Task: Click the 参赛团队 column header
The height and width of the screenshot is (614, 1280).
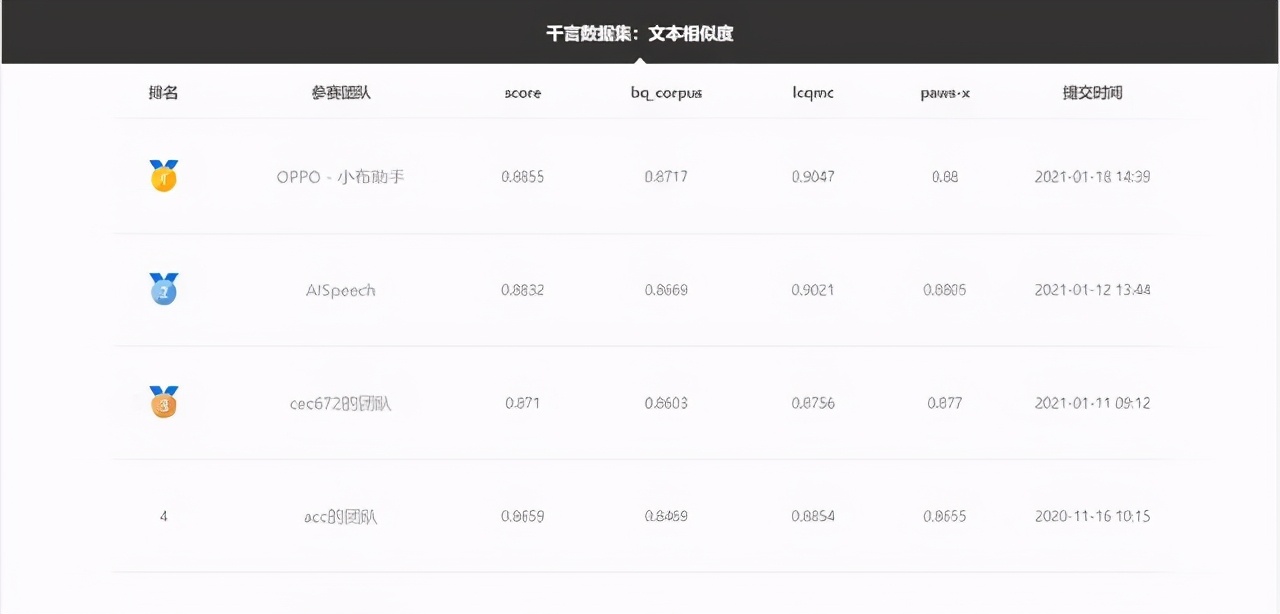Action: (x=341, y=92)
